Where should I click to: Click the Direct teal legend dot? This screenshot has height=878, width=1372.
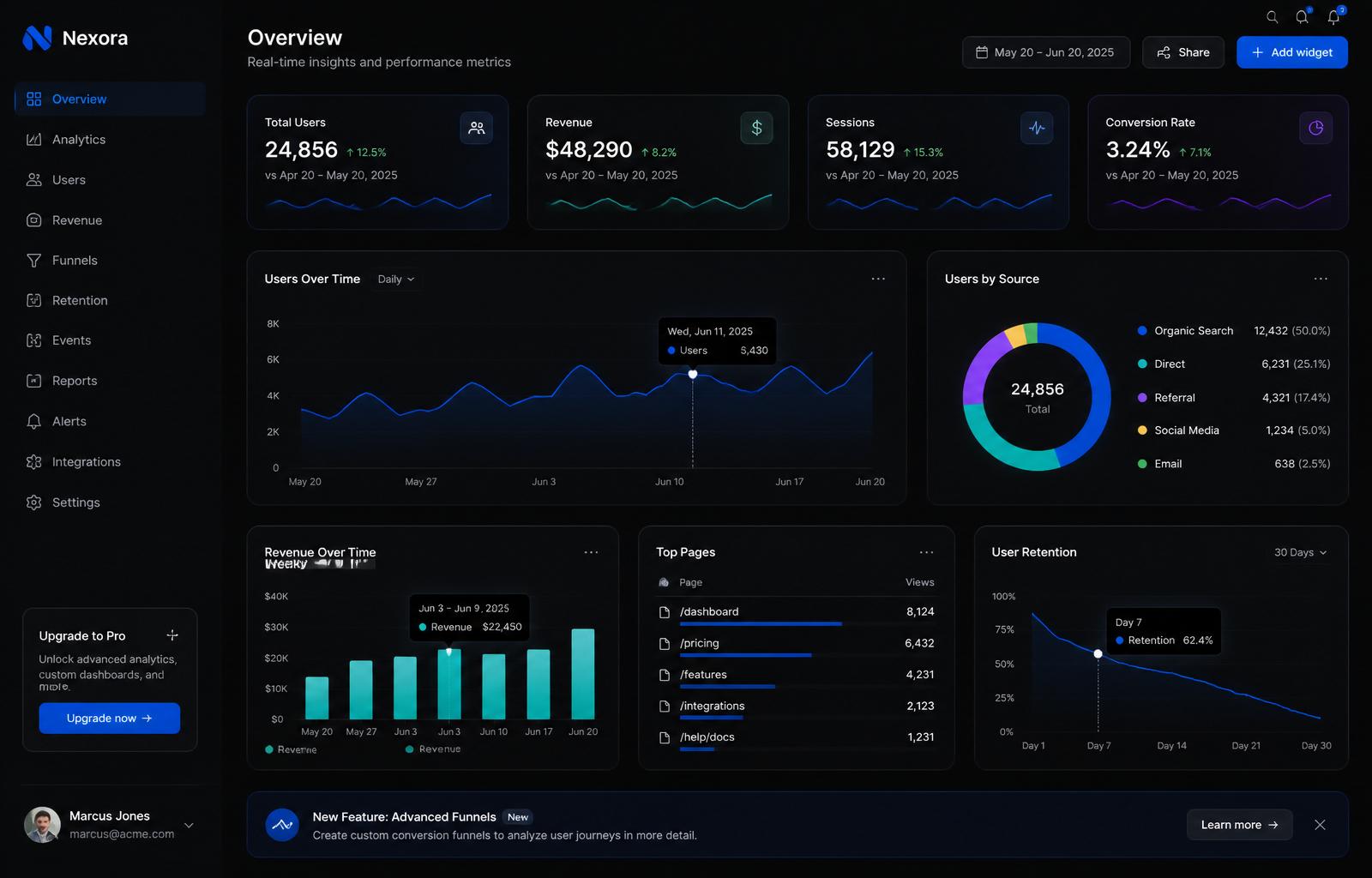1142,364
